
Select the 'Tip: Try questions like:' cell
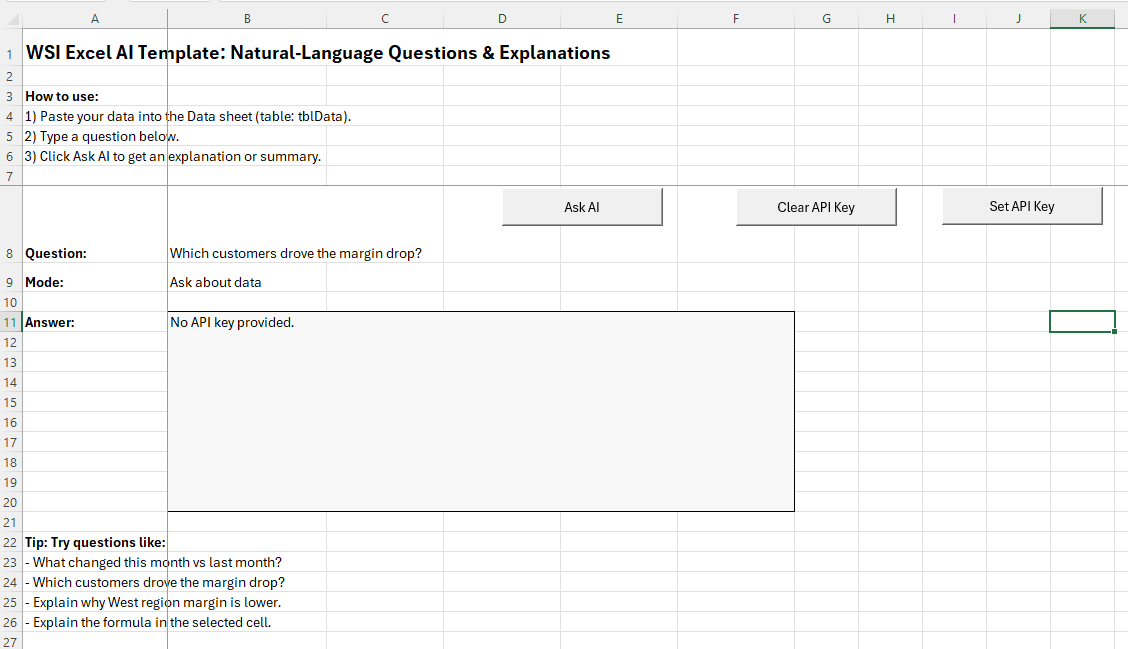point(95,542)
